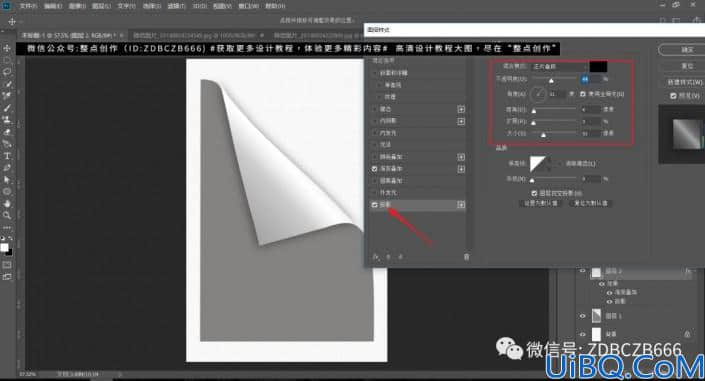Click the Background layer lock icon
Image resolution: width=705 pixels, height=381 pixels.
(x=687, y=334)
